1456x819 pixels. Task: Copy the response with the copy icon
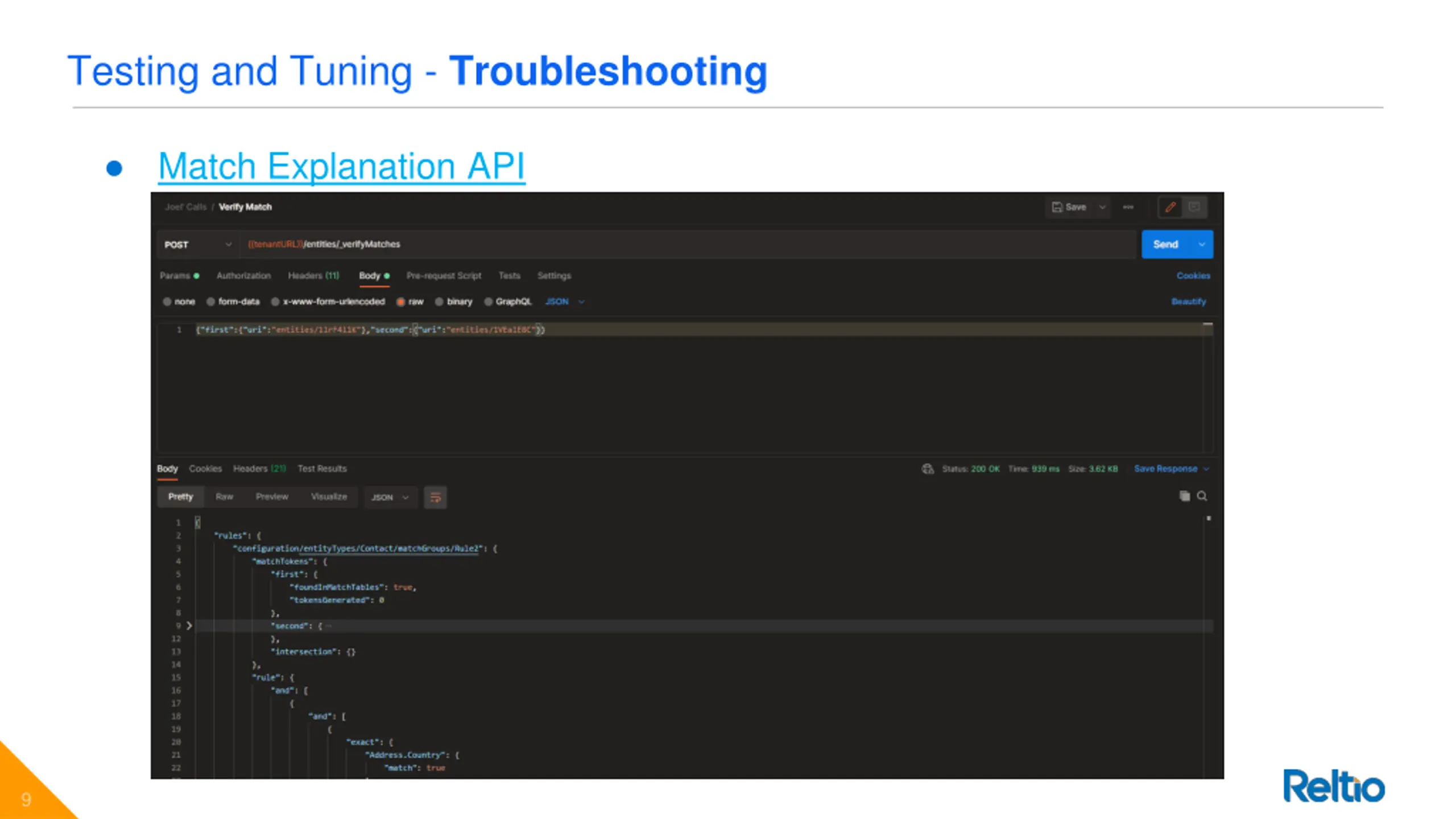pyautogui.click(x=1184, y=496)
